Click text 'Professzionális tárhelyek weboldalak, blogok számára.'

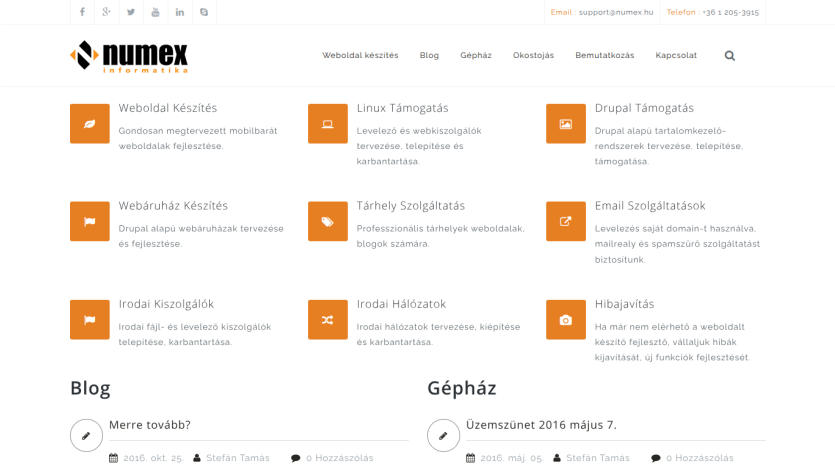[x=440, y=236]
